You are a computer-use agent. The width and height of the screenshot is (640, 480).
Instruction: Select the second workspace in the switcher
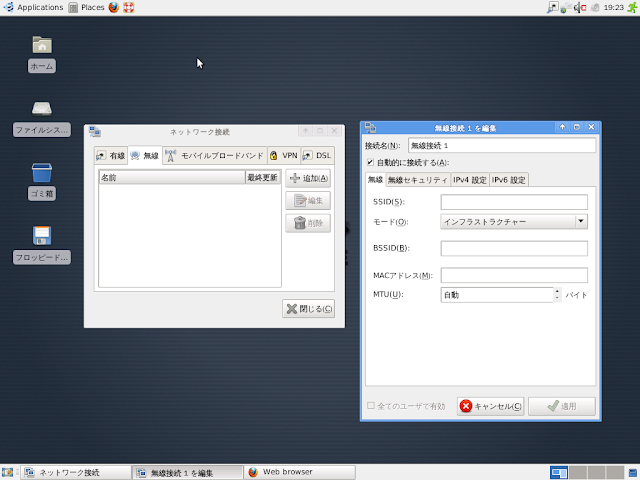pos(578,472)
